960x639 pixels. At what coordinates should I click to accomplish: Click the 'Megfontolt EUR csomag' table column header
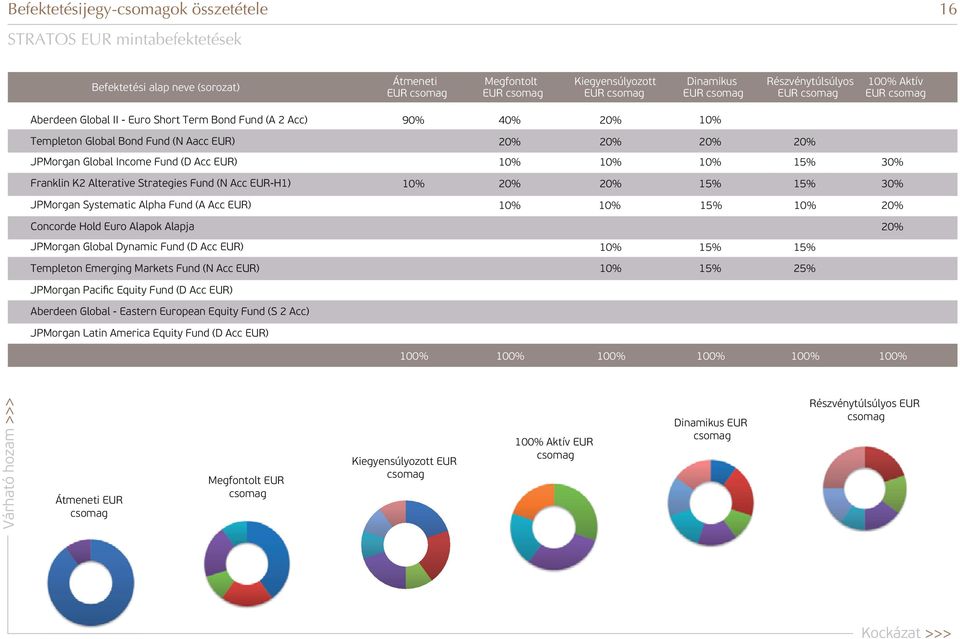[512, 87]
